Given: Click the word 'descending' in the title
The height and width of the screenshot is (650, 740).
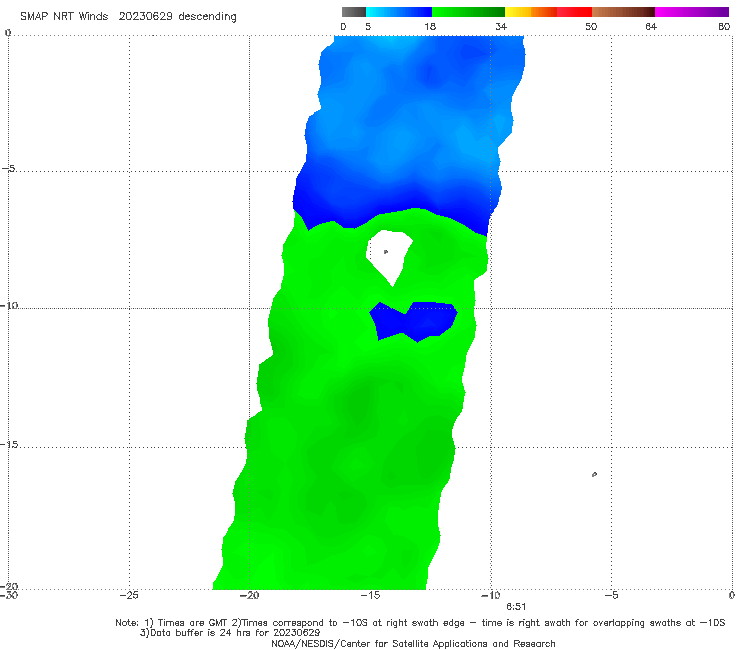Looking at the screenshot, I should pyautogui.click(x=208, y=17).
